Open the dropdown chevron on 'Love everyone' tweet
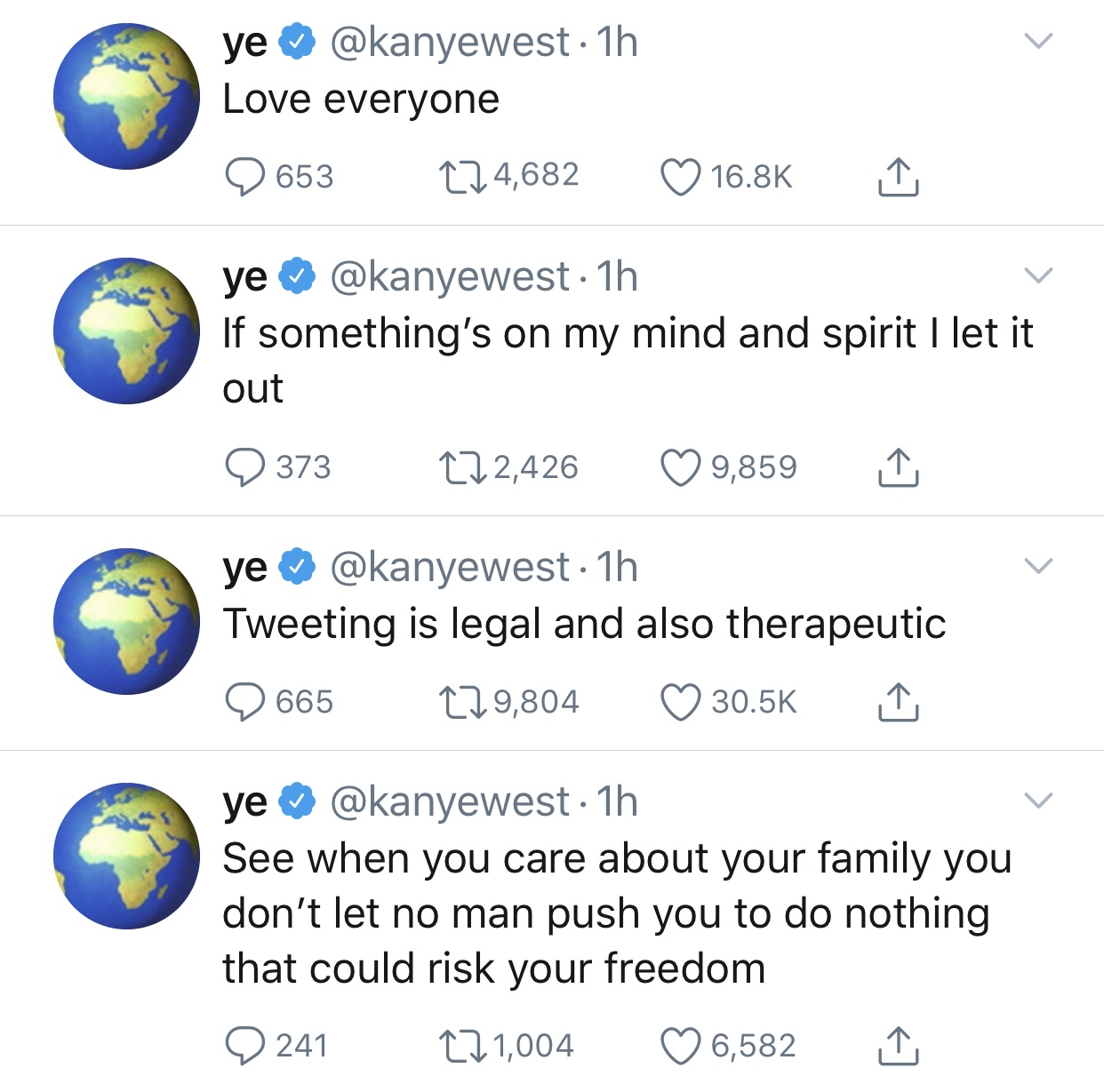 (1038, 40)
